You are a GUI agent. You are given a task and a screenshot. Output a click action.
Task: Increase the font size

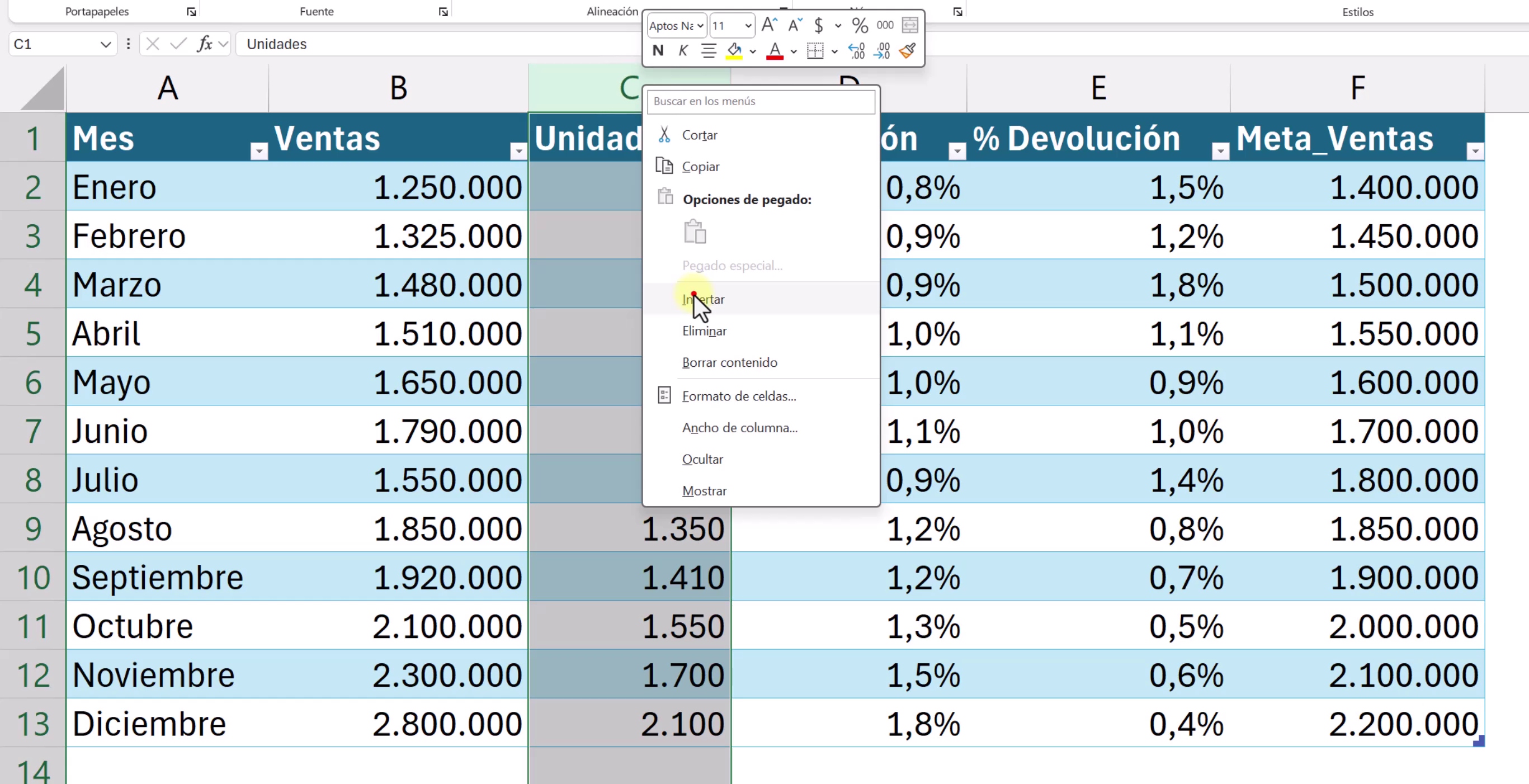[x=768, y=25]
